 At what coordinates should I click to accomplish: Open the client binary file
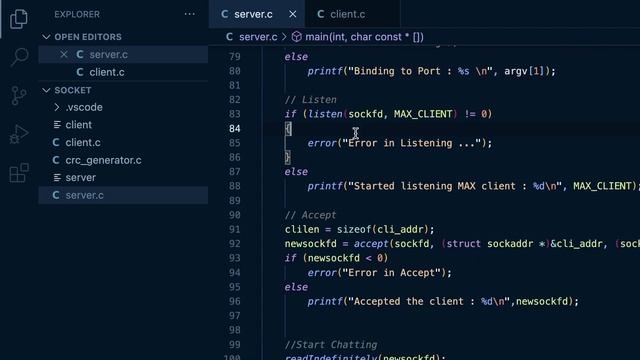[x=123, y=125]
